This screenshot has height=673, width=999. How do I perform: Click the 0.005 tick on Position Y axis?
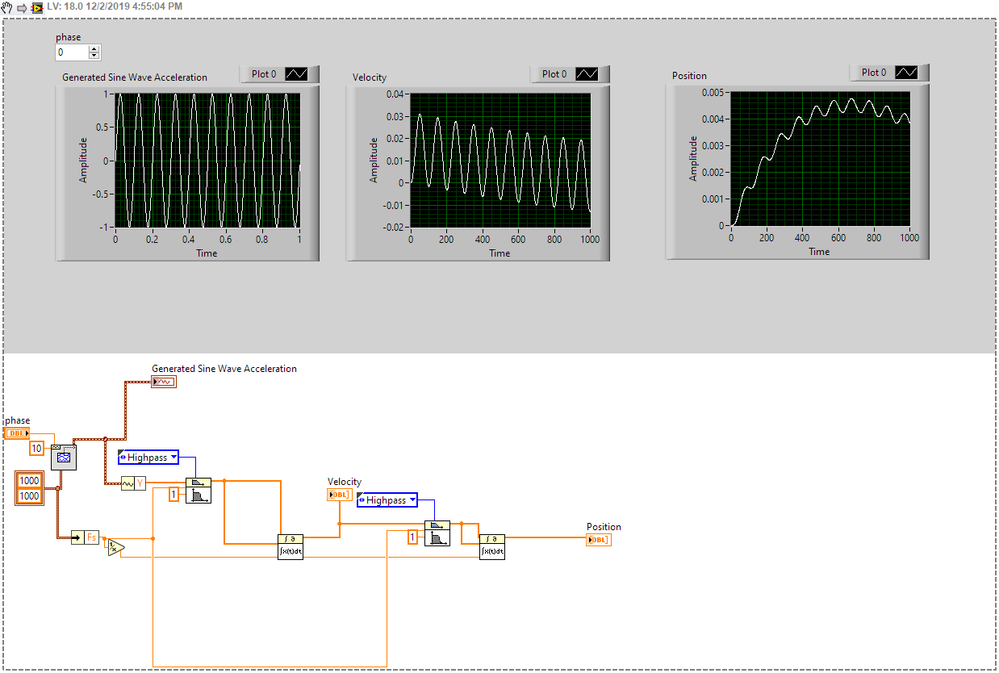click(713, 92)
